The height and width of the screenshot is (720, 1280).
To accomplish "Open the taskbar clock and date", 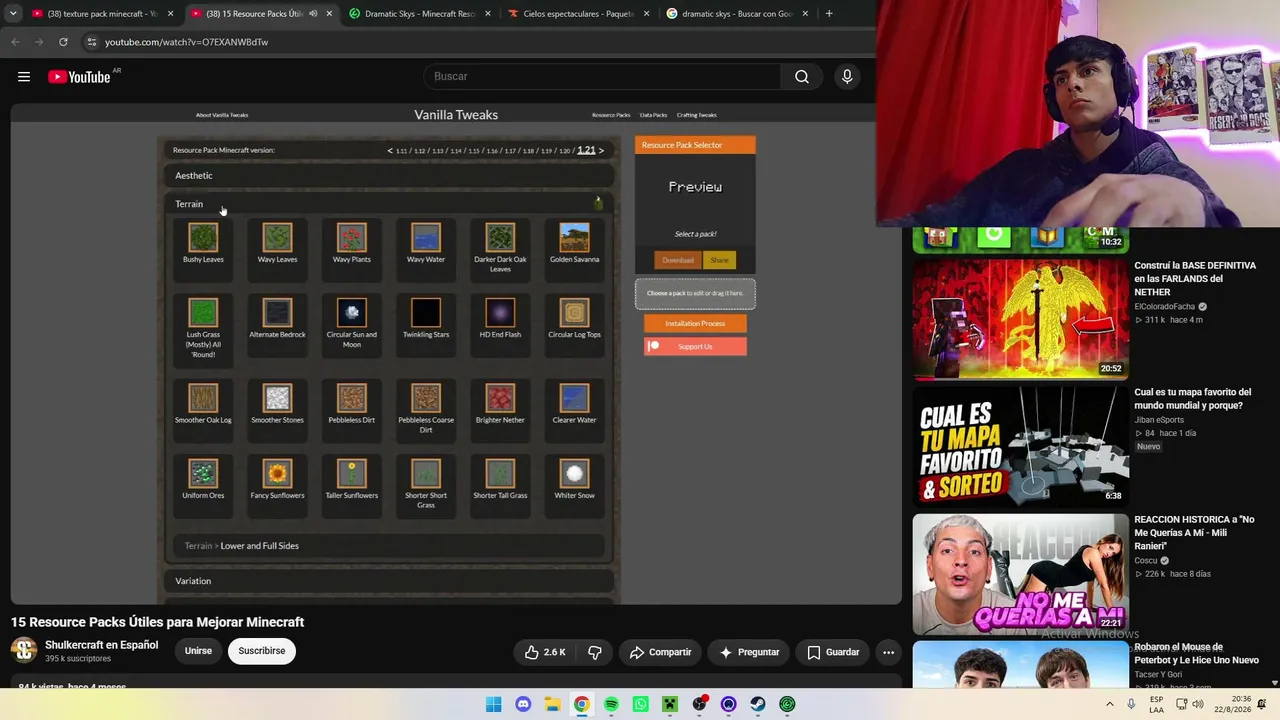I will [x=1231, y=704].
